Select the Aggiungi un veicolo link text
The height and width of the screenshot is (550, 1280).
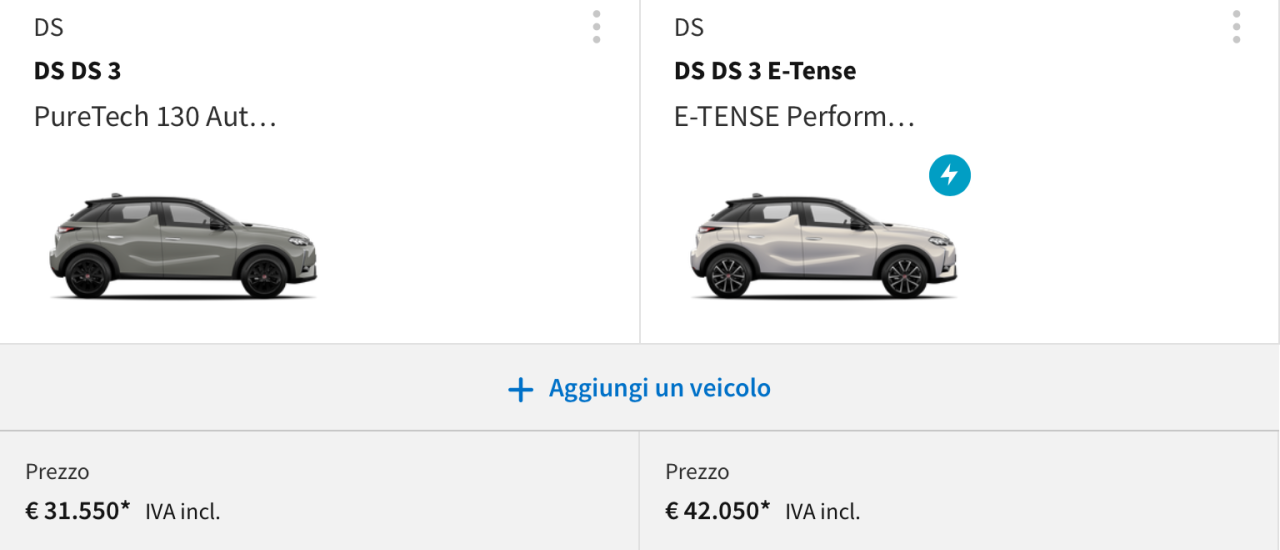point(660,388)
